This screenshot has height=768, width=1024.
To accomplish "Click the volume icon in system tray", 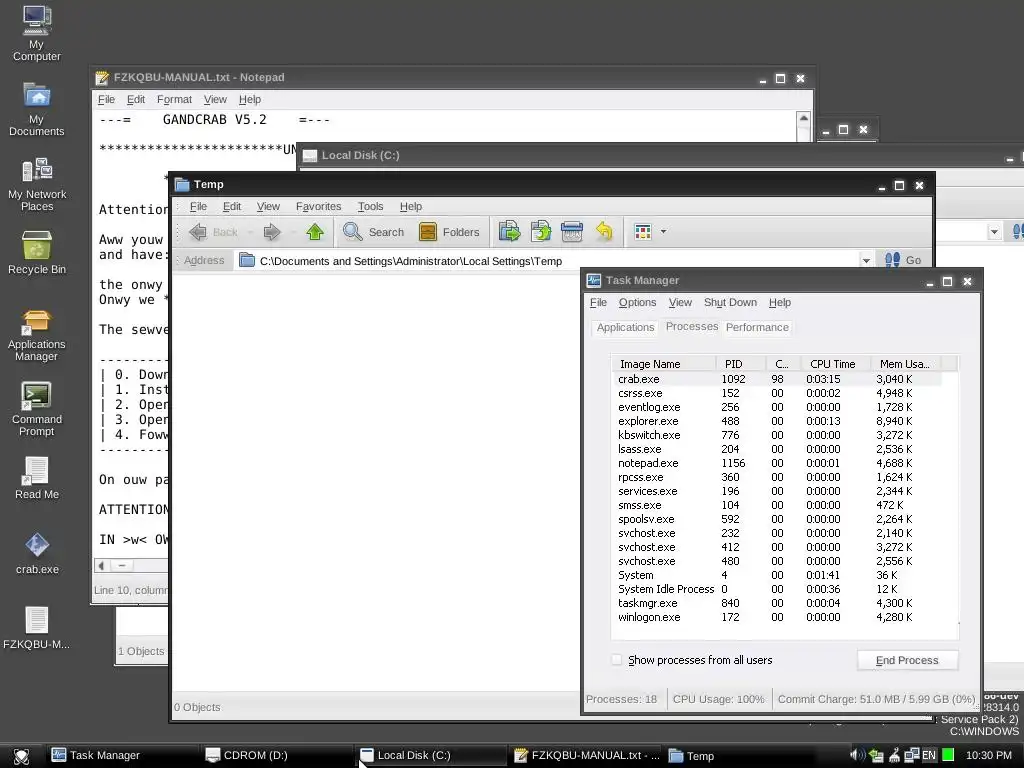I will click(x=857, y=756).
